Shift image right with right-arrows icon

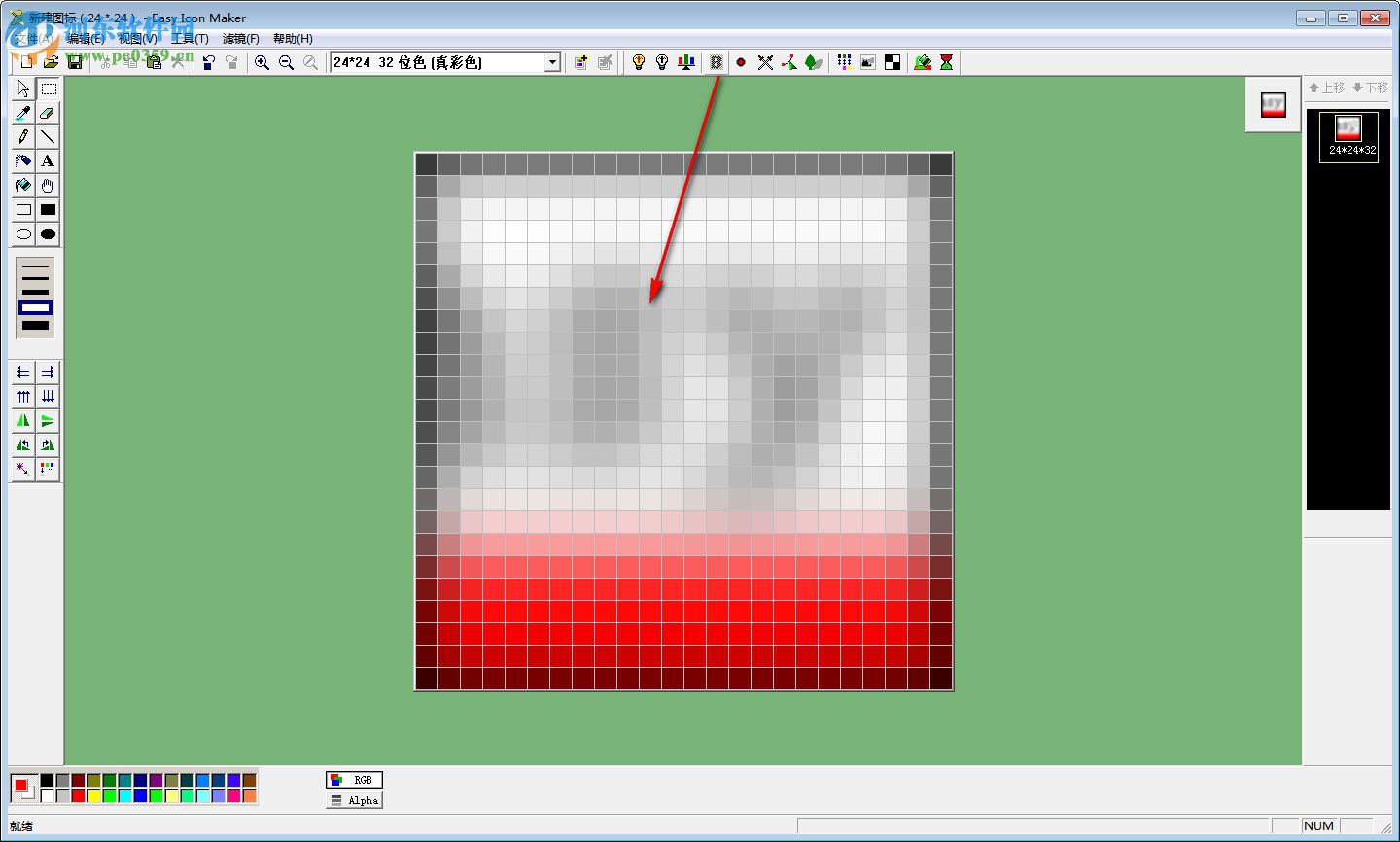click(x=48, y=372)
